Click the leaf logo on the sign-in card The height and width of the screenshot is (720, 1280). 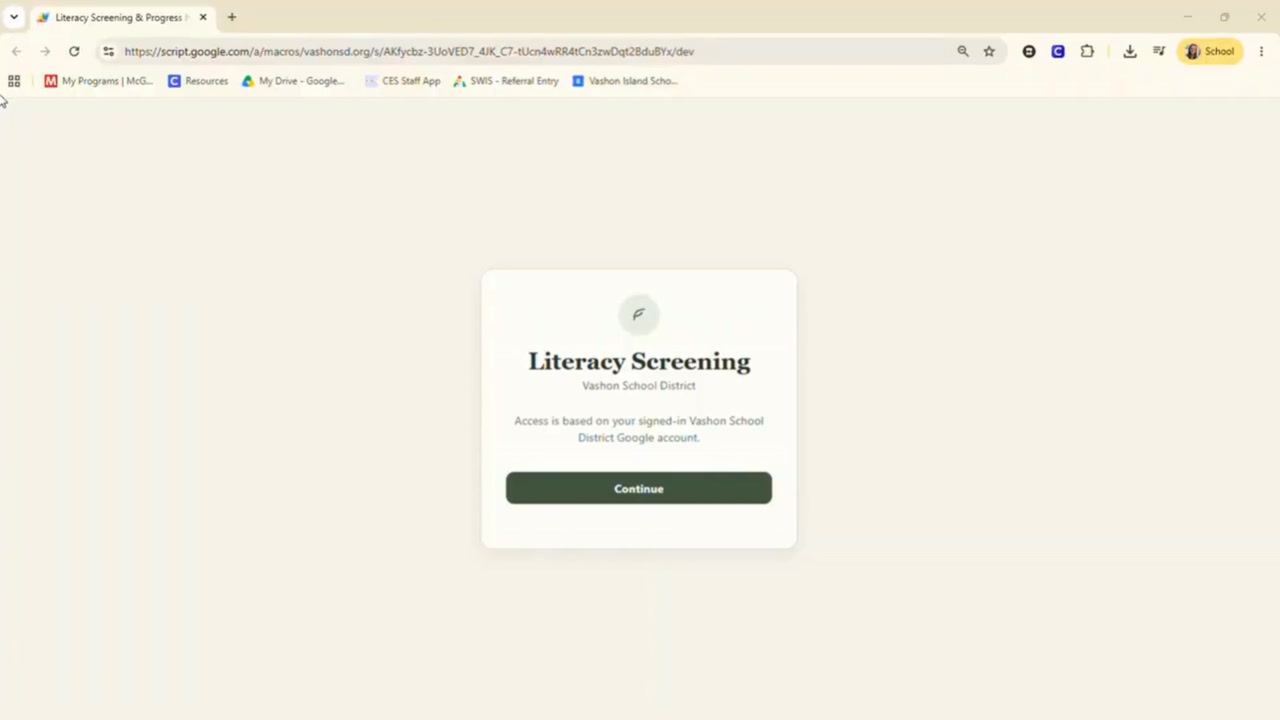[x=638, y=314]
